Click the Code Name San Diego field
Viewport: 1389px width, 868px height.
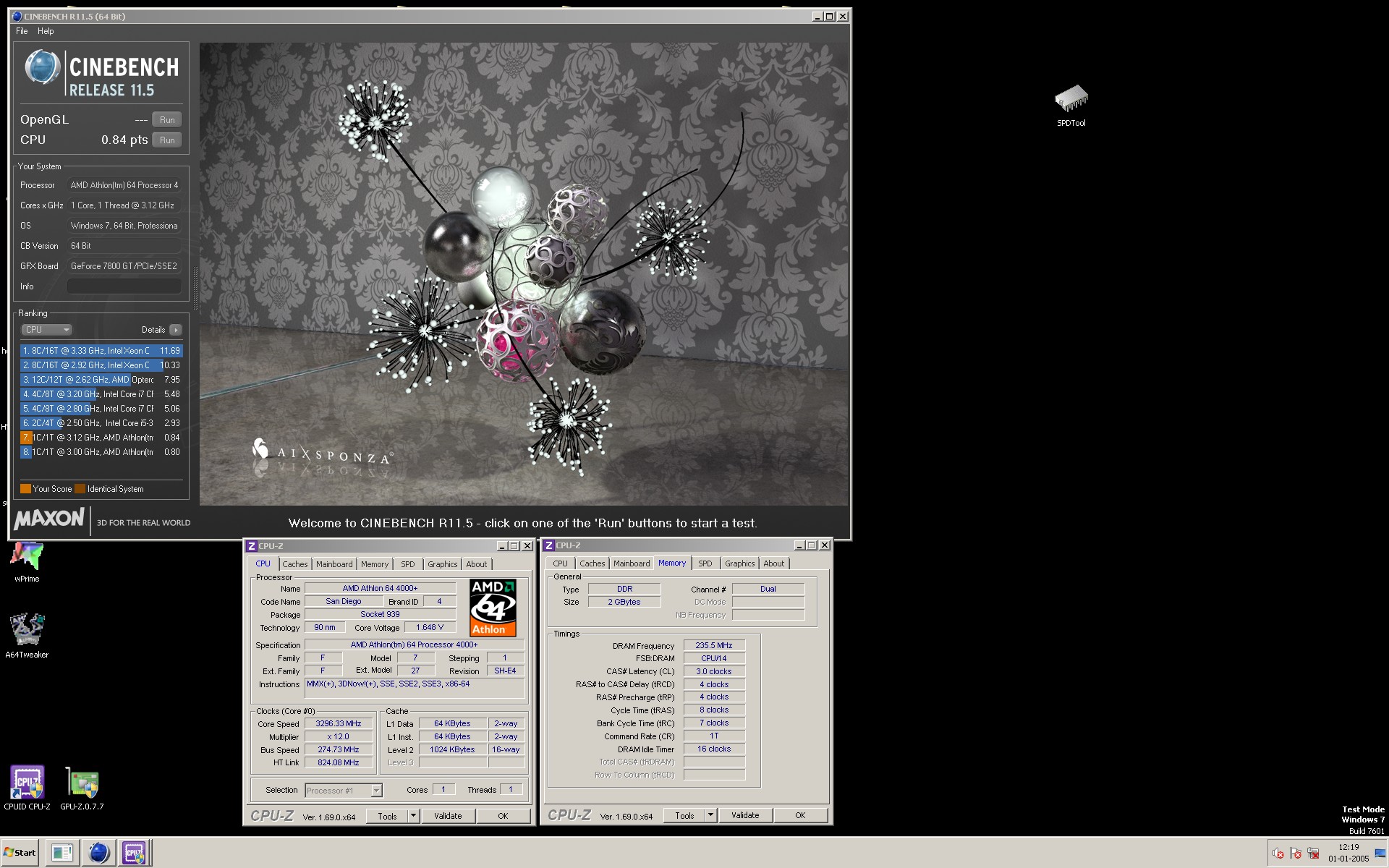(344, 601)
